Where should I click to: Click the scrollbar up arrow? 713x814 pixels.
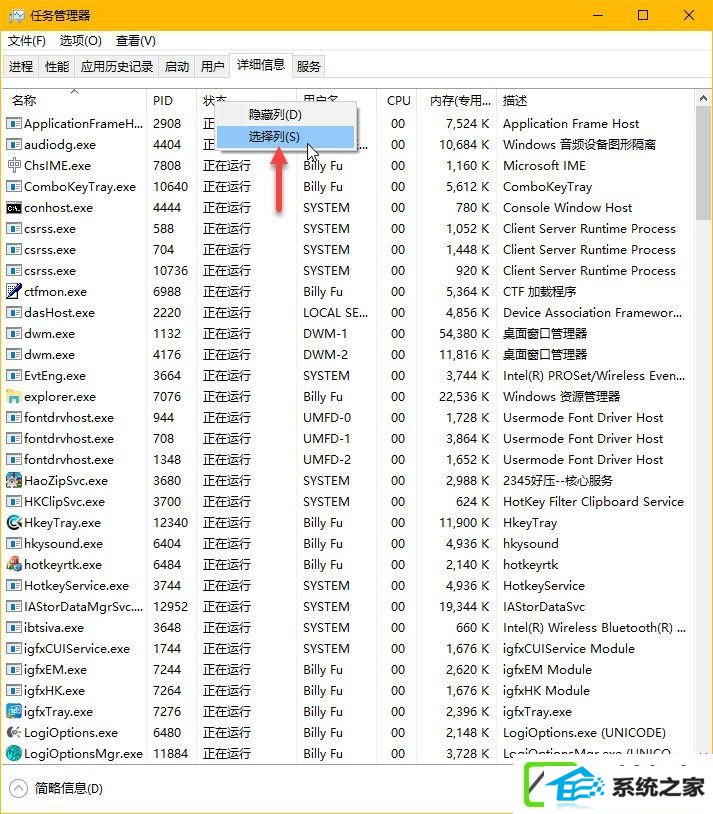coord(703,98)
